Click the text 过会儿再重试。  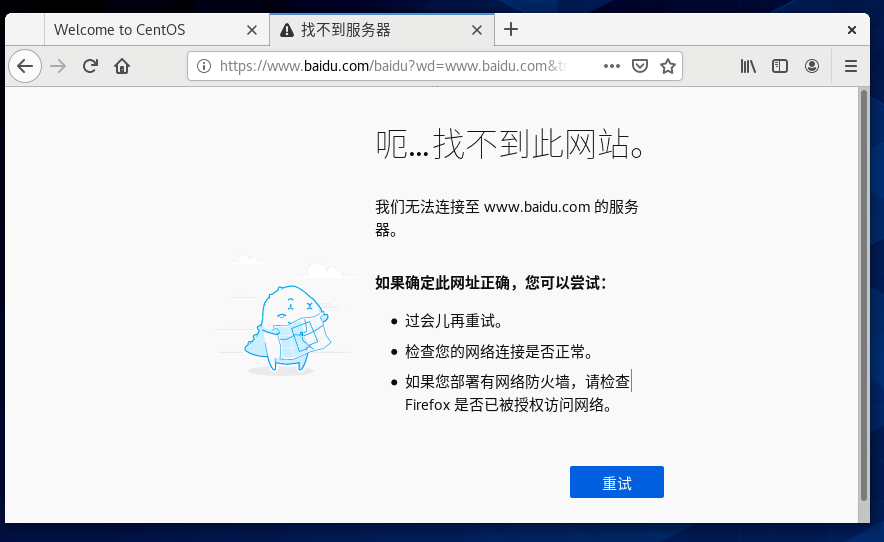pos(454,321)
